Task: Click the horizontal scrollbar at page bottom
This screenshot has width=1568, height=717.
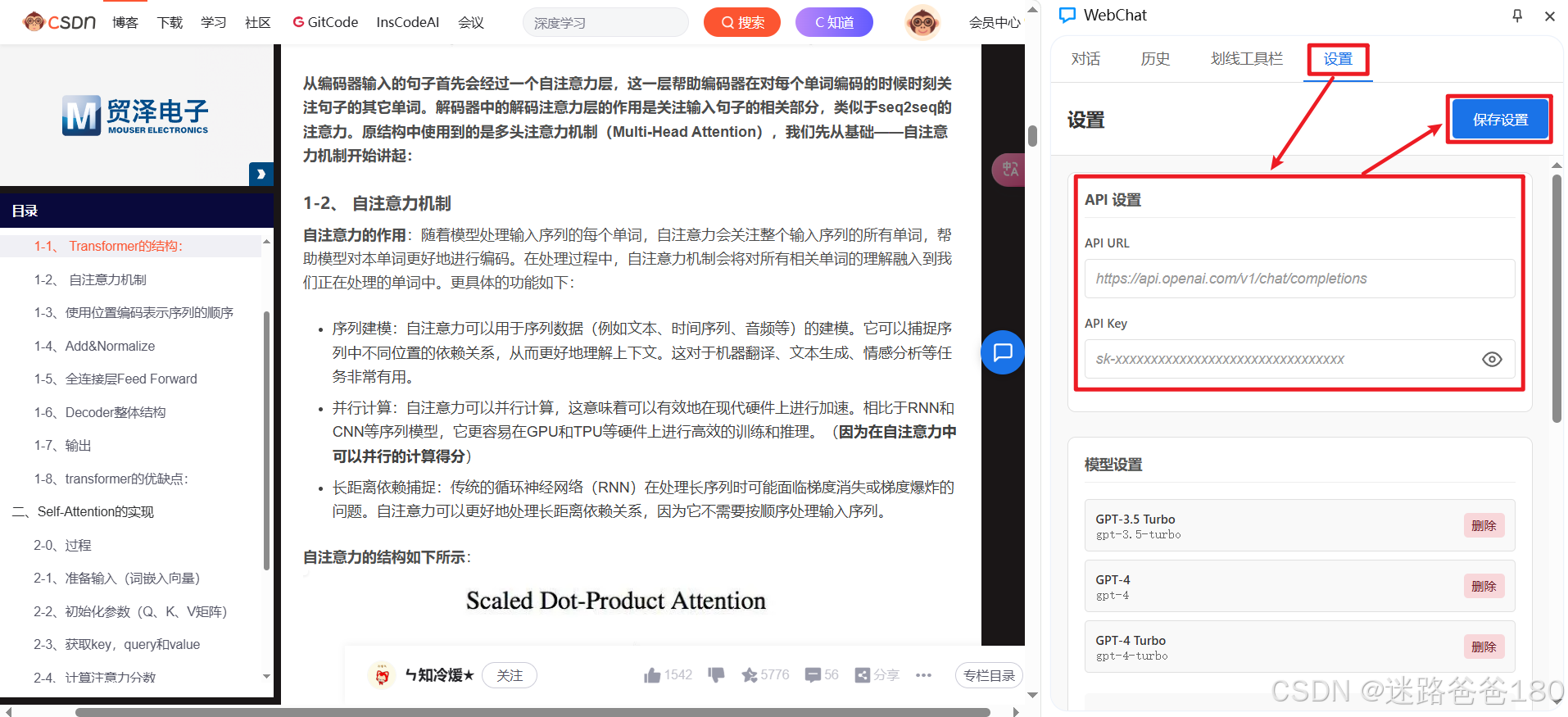Action: (532, 711)
